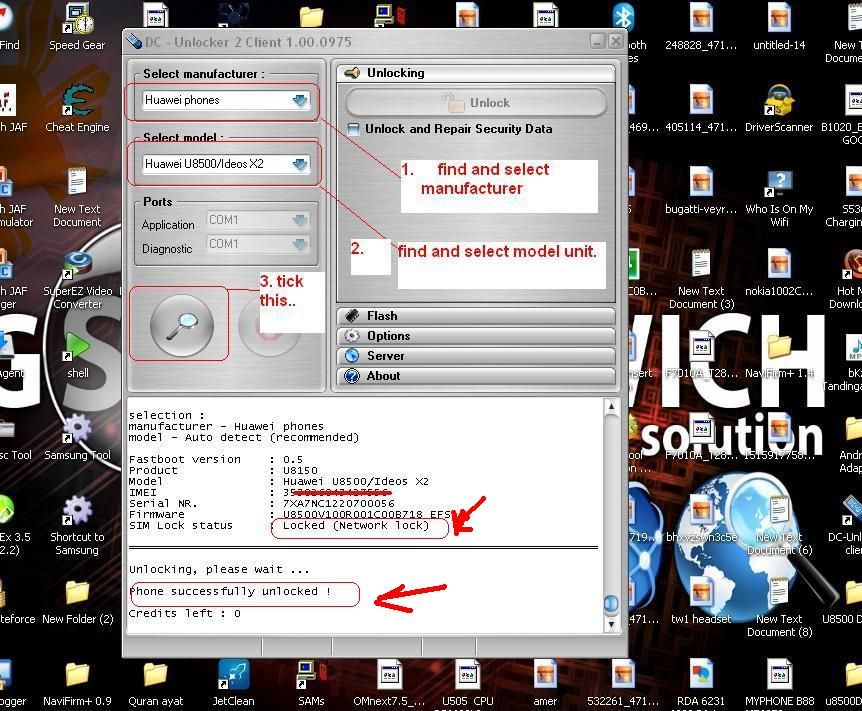
Task: Select the nokia1002C archive icon
Action: tap(779, 273)
